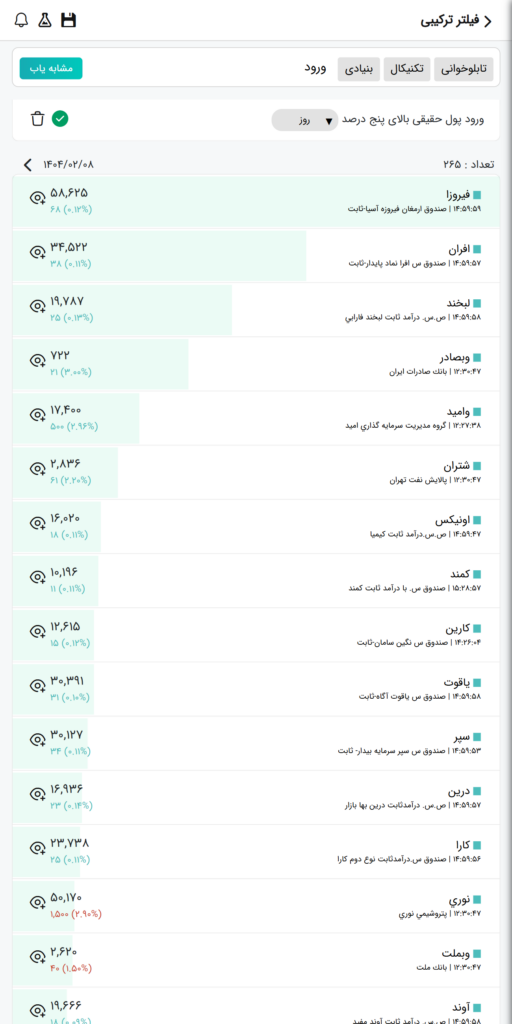Click the date navigation chevron near ۱۴۰۴/۰۲/۰۸
Image resolution: width=512 pixels, height=1024 pixels.
tap(27, 164)
